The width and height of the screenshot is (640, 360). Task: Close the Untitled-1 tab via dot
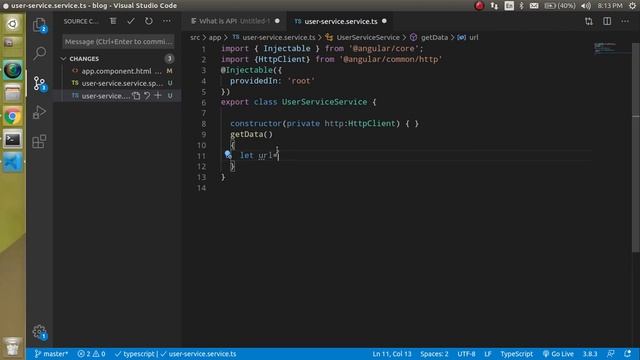tap(277, 21)
